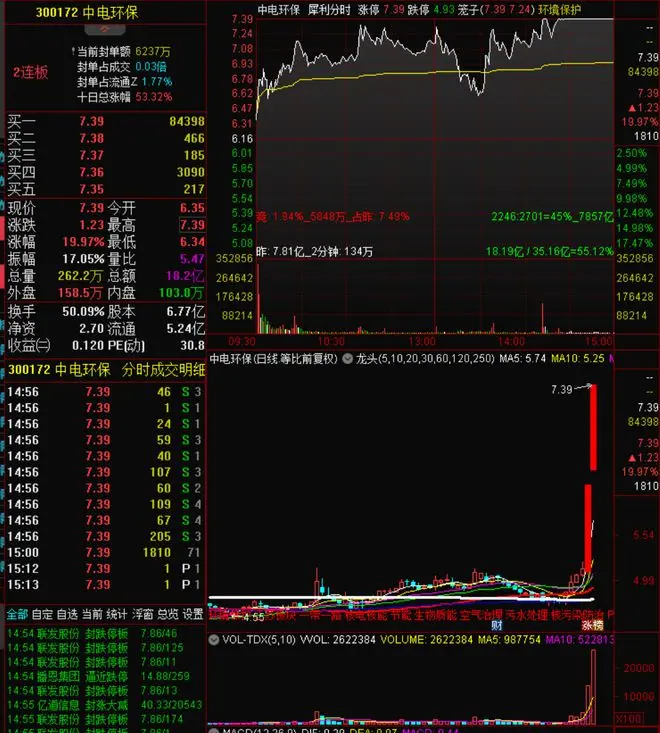Open the 统计 tab
The image size is (660, 733).
(x=118, y=613)
